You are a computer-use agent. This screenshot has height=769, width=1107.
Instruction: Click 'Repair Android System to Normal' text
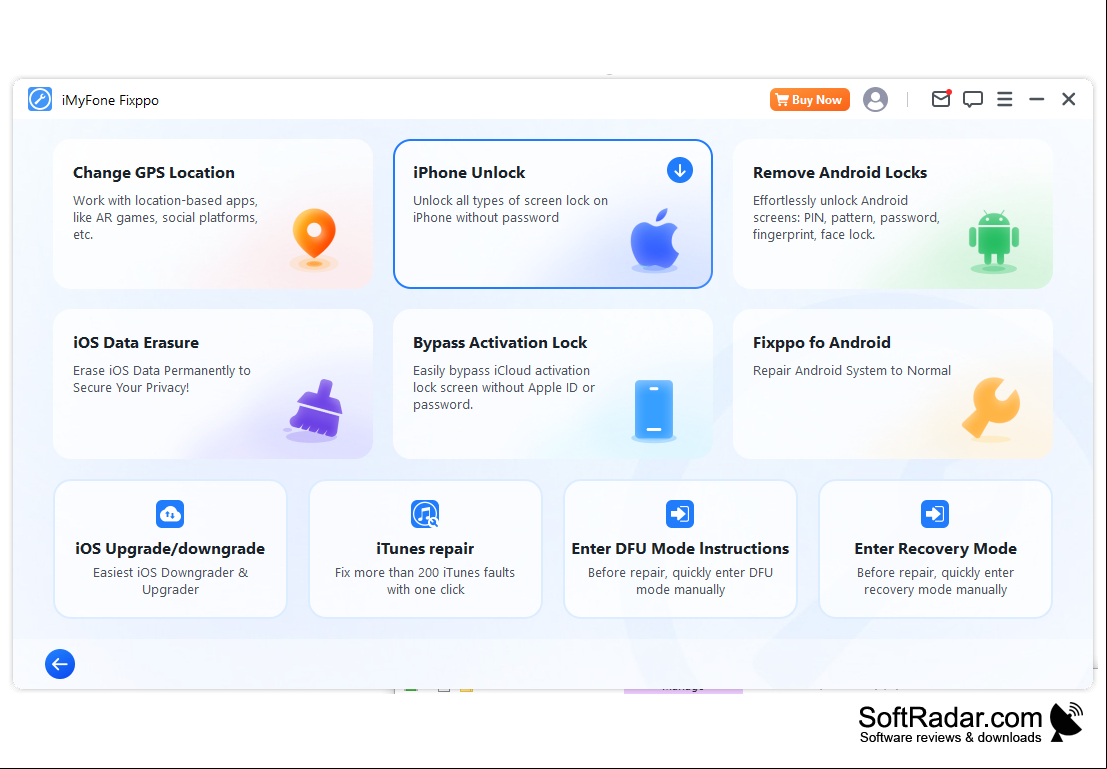coord(851,371)
